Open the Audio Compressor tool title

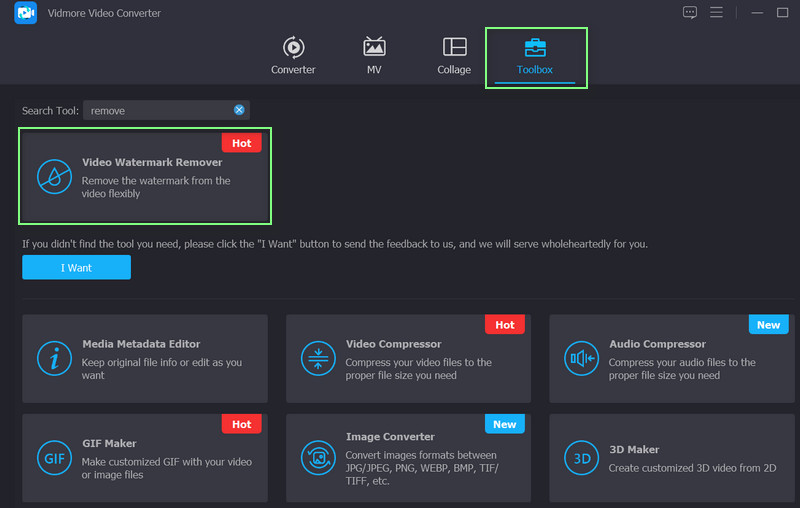(657, 344)
